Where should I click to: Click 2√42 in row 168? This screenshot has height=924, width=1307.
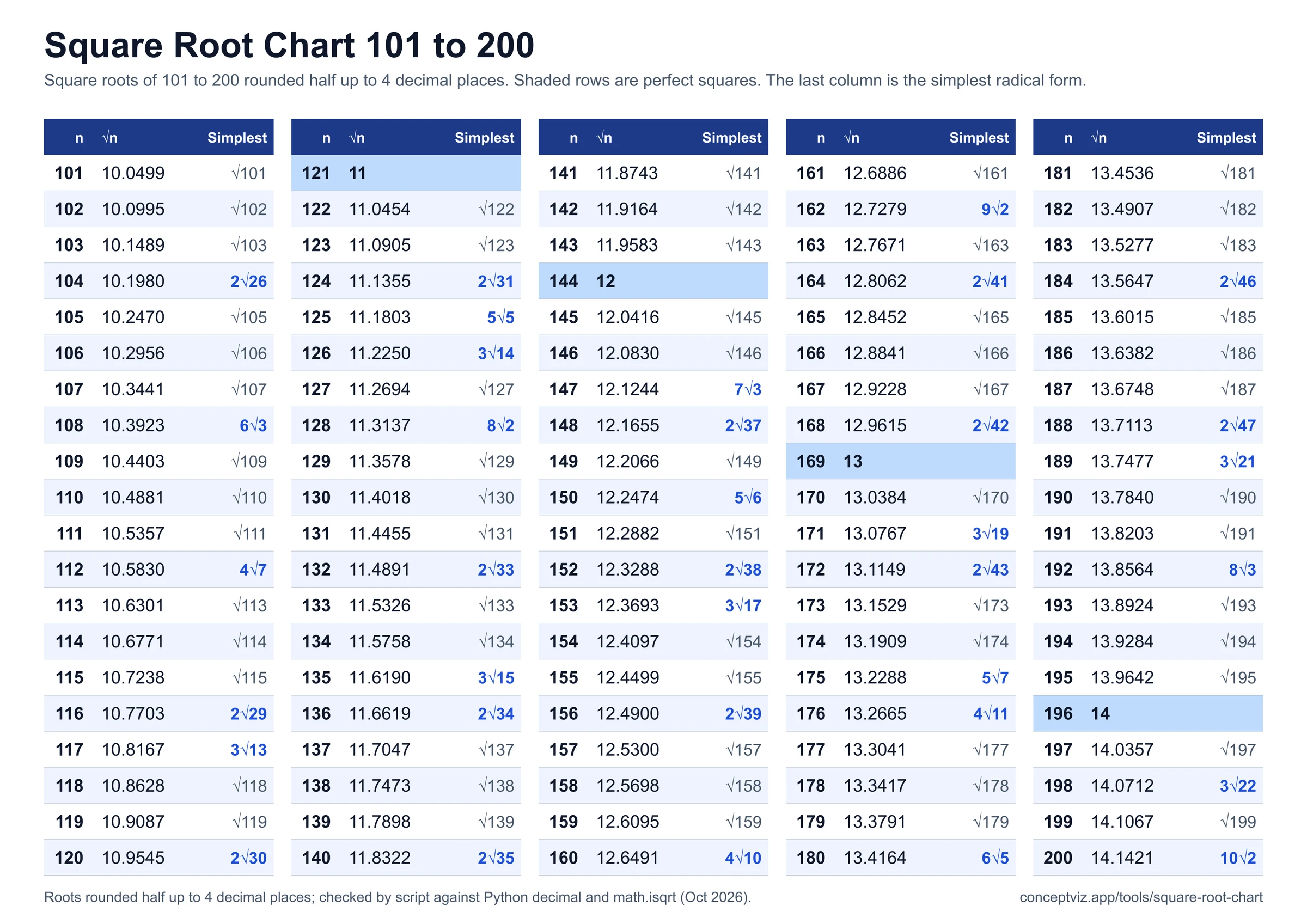(x=991, y=425)
